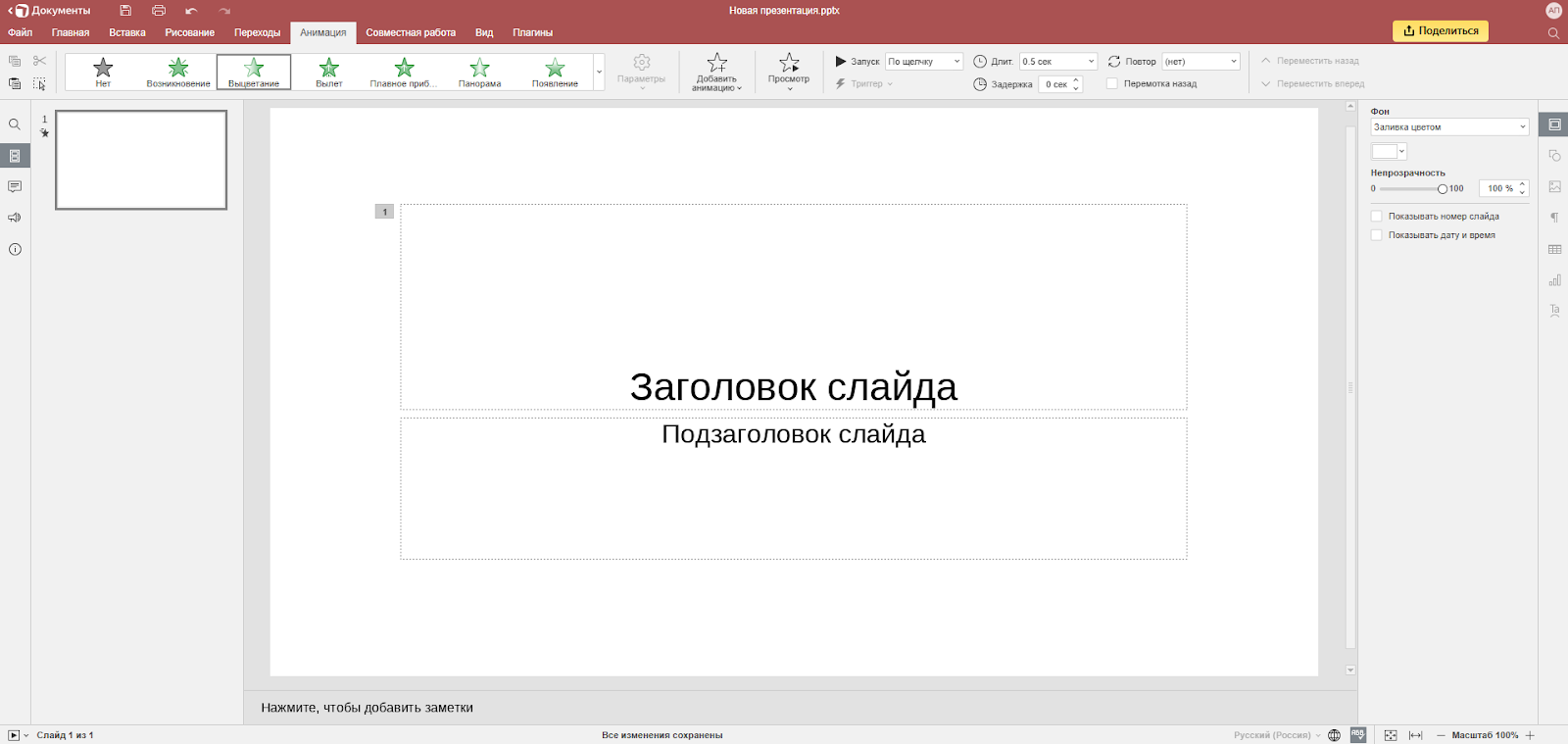Image resolution: width=1568 pixels, height=744 pixels.
Task: Open the Добавить анимацию dropdown
Action: click(x=717, y=73)
